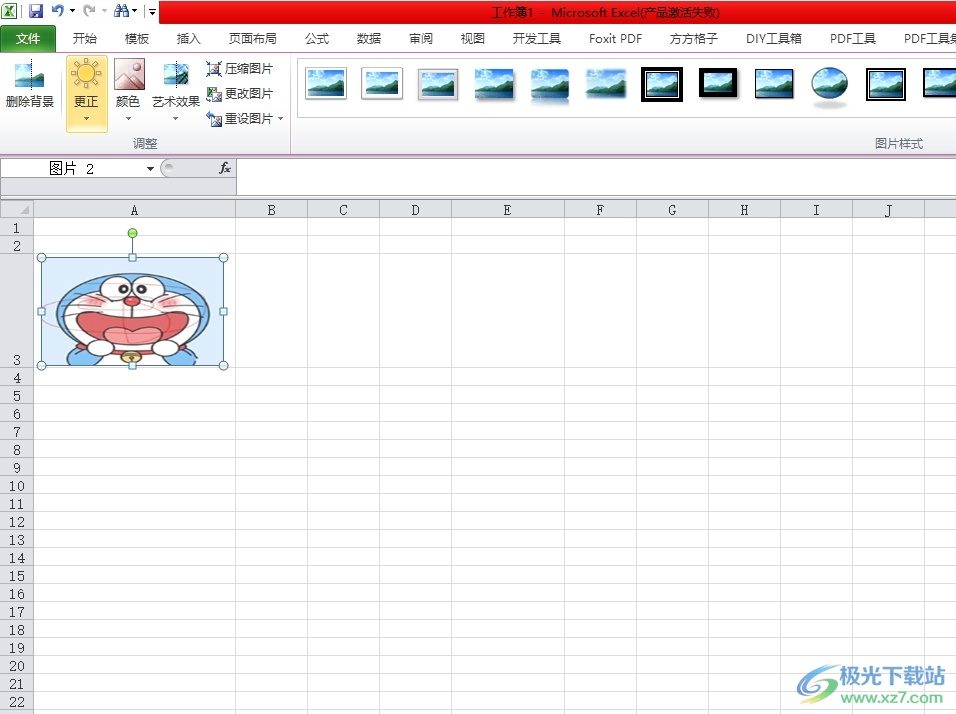Open the 文件 File tab
956x714 pixels.
(x=28, y=39)
